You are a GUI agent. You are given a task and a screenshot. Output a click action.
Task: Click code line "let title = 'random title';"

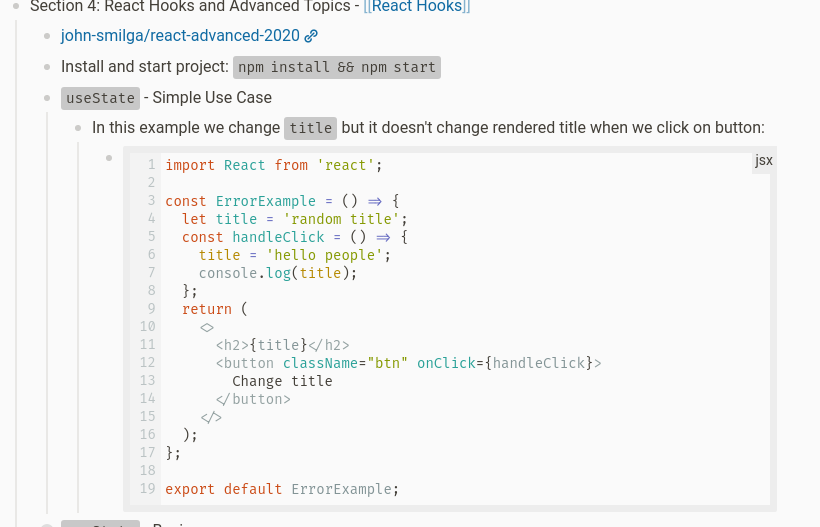tap(294, 219)
